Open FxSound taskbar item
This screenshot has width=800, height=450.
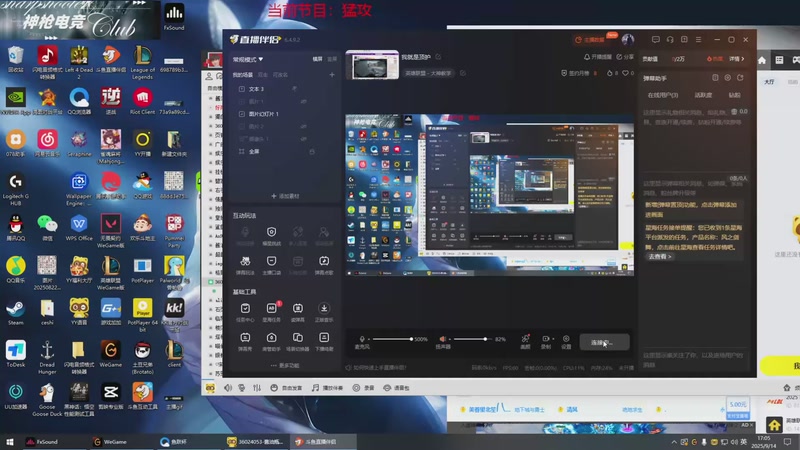[x=43, y=442]
